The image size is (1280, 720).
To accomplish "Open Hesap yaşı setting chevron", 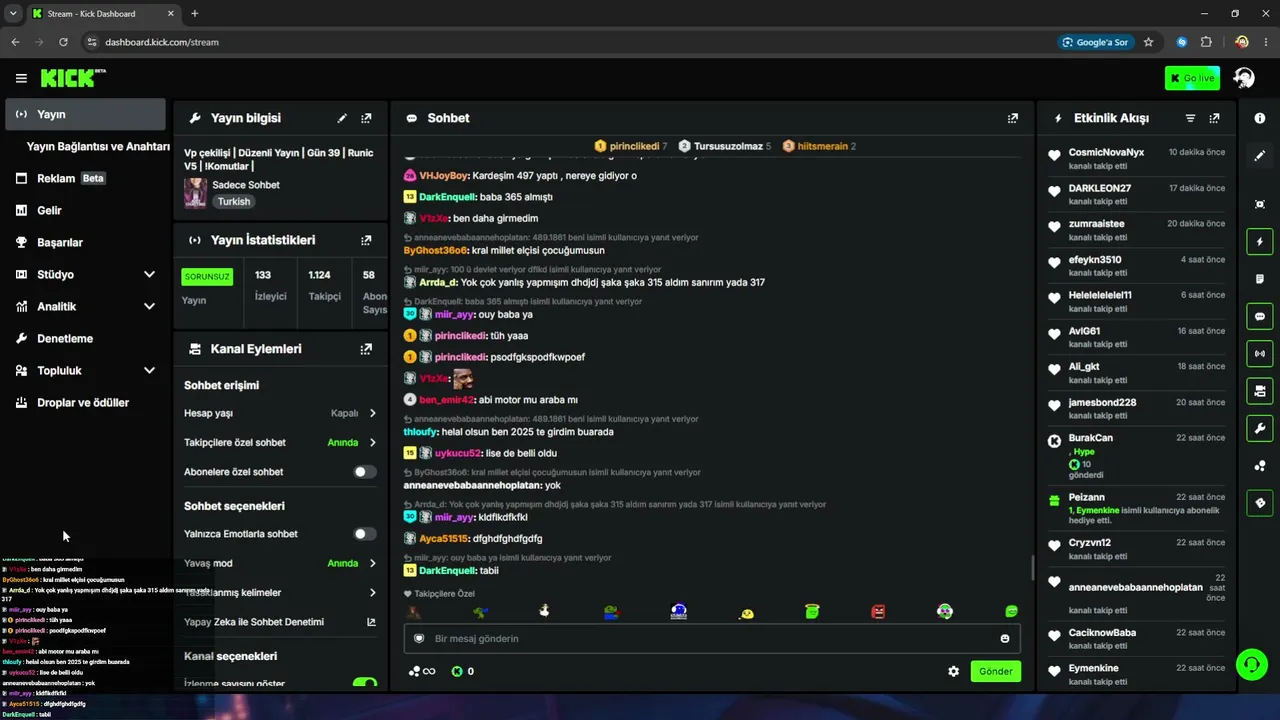I will pos(372,413).
